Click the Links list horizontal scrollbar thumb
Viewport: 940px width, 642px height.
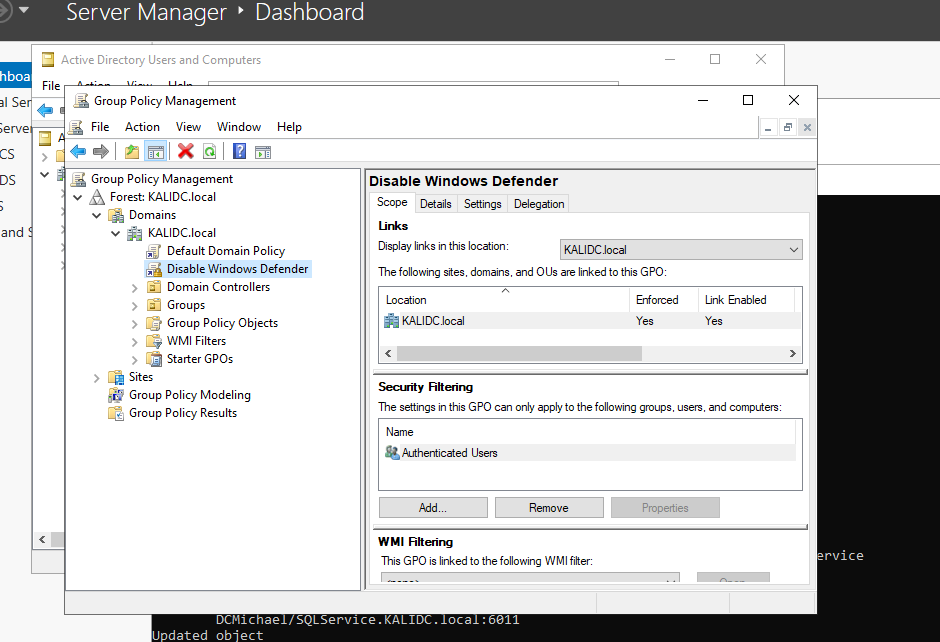519,354
